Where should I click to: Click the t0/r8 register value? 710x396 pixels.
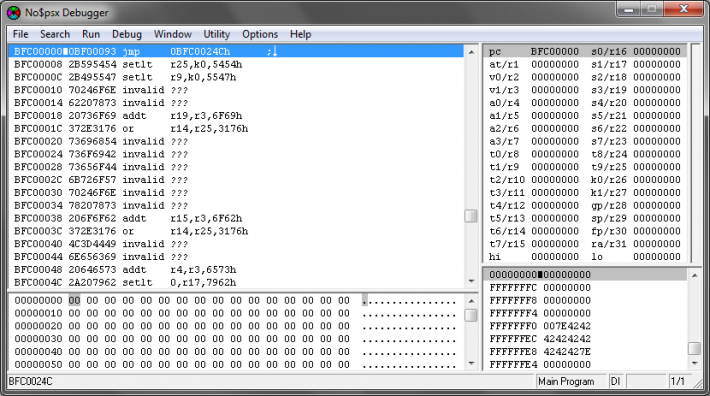(x=555, y=154)
